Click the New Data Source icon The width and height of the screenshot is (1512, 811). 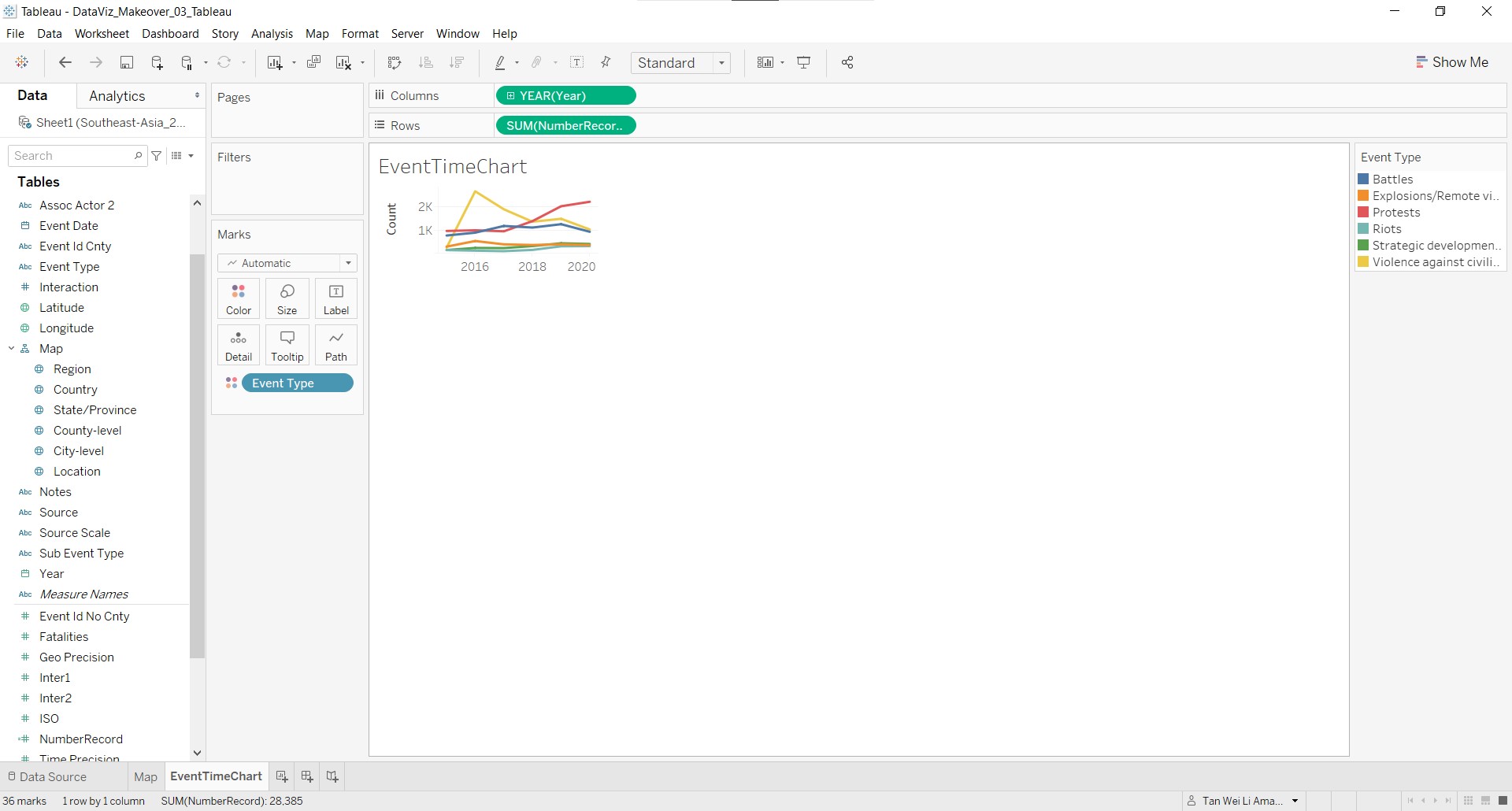click(157, 63)
